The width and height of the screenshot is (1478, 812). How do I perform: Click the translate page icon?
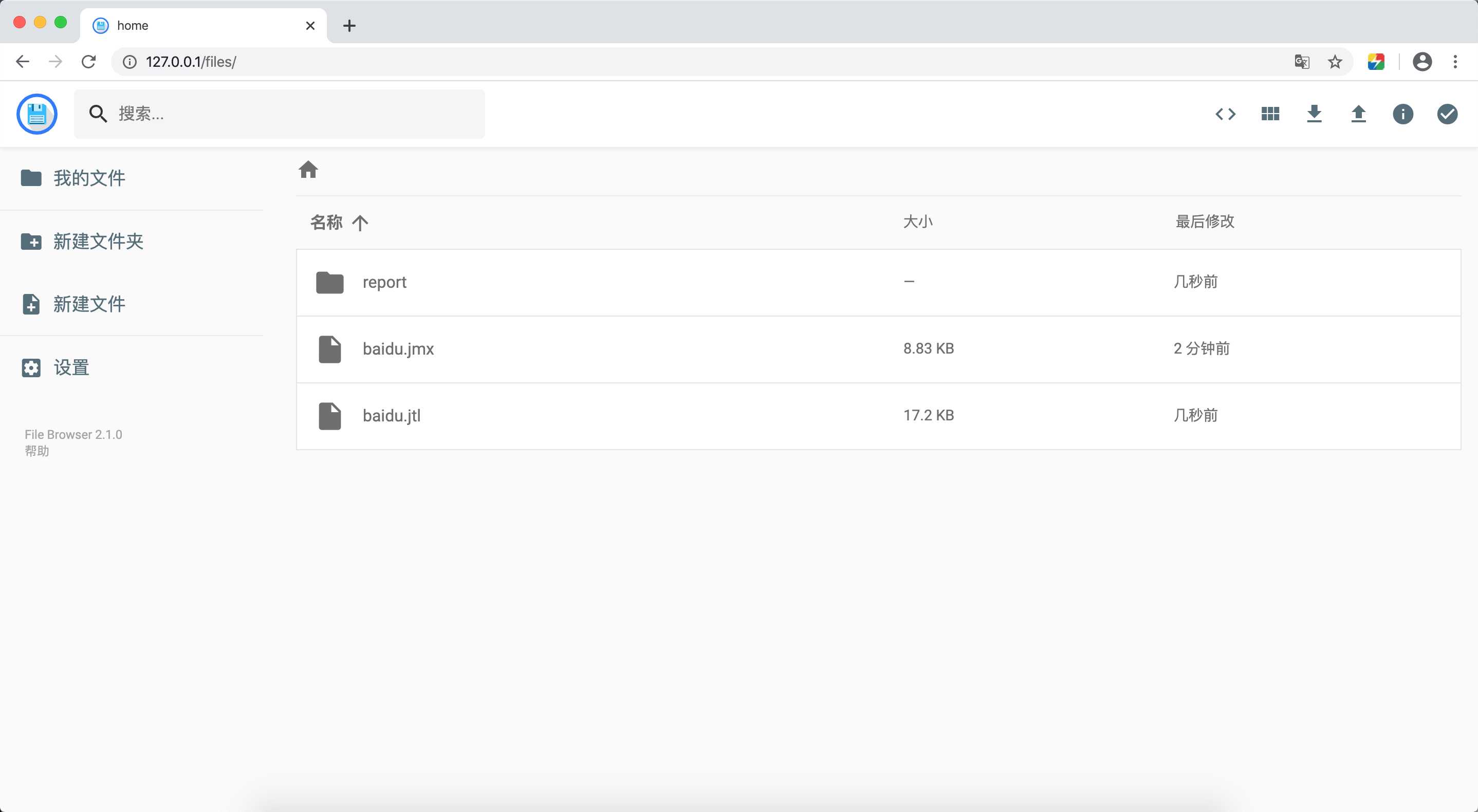tap(1302, 61)
